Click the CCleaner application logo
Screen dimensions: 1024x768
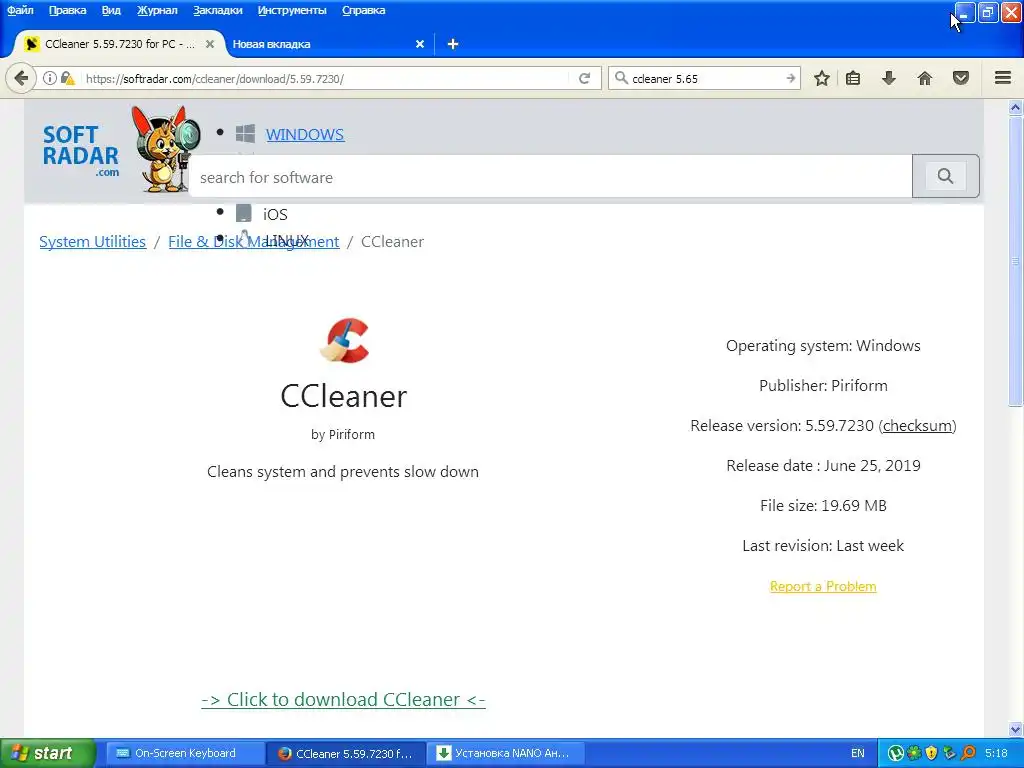(345, 340)
